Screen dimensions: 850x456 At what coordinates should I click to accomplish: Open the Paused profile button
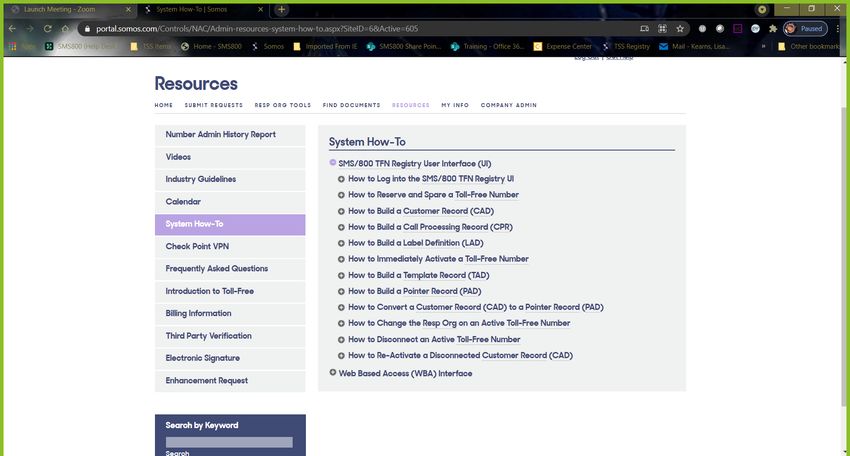805,29
